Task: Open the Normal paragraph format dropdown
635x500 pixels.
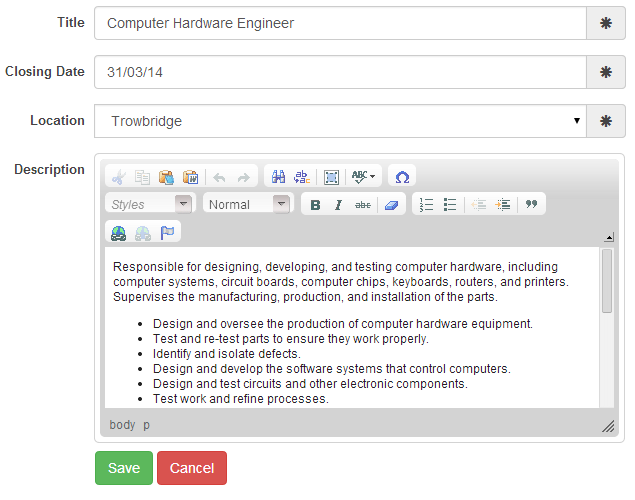Action: [247, 205]
